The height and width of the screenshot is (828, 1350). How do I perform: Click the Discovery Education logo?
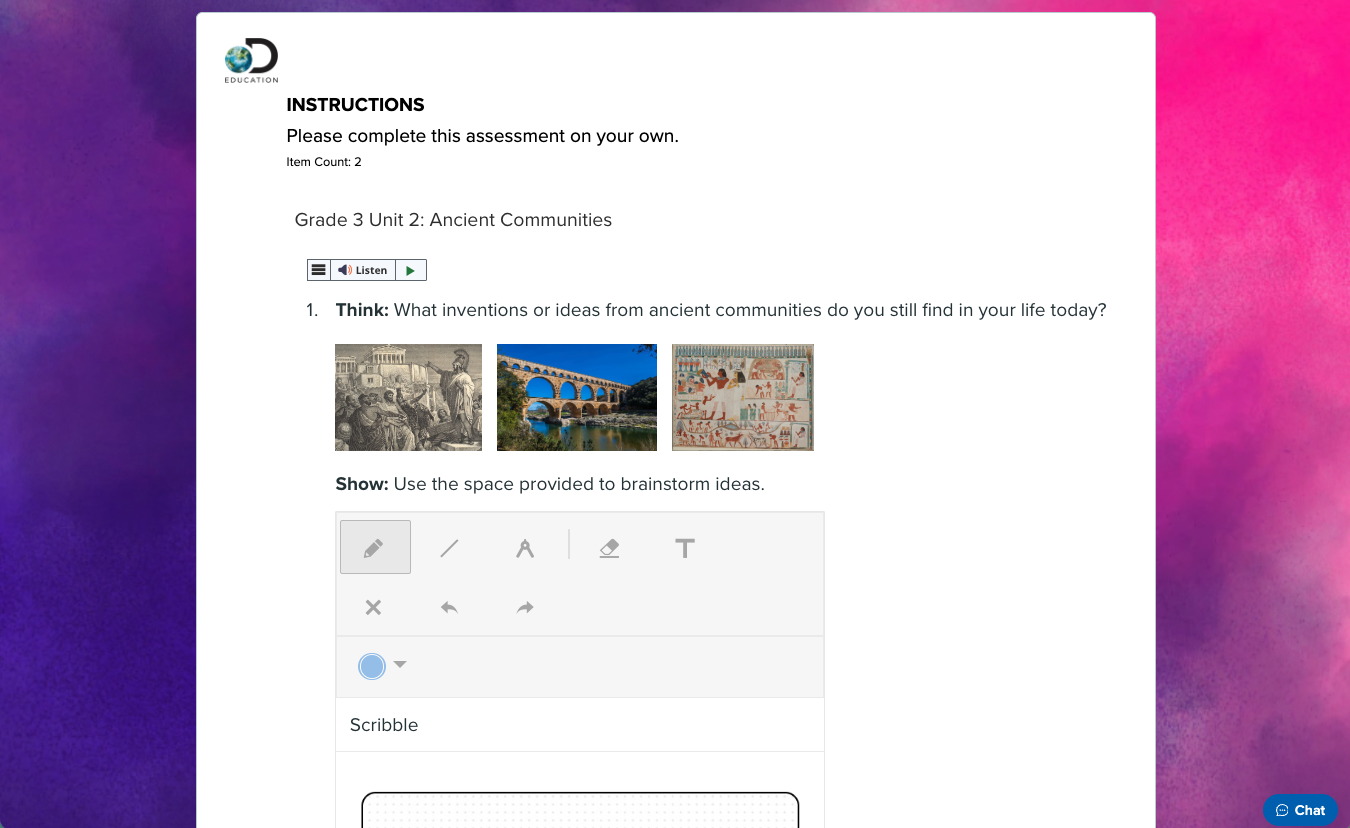[251, 61]
